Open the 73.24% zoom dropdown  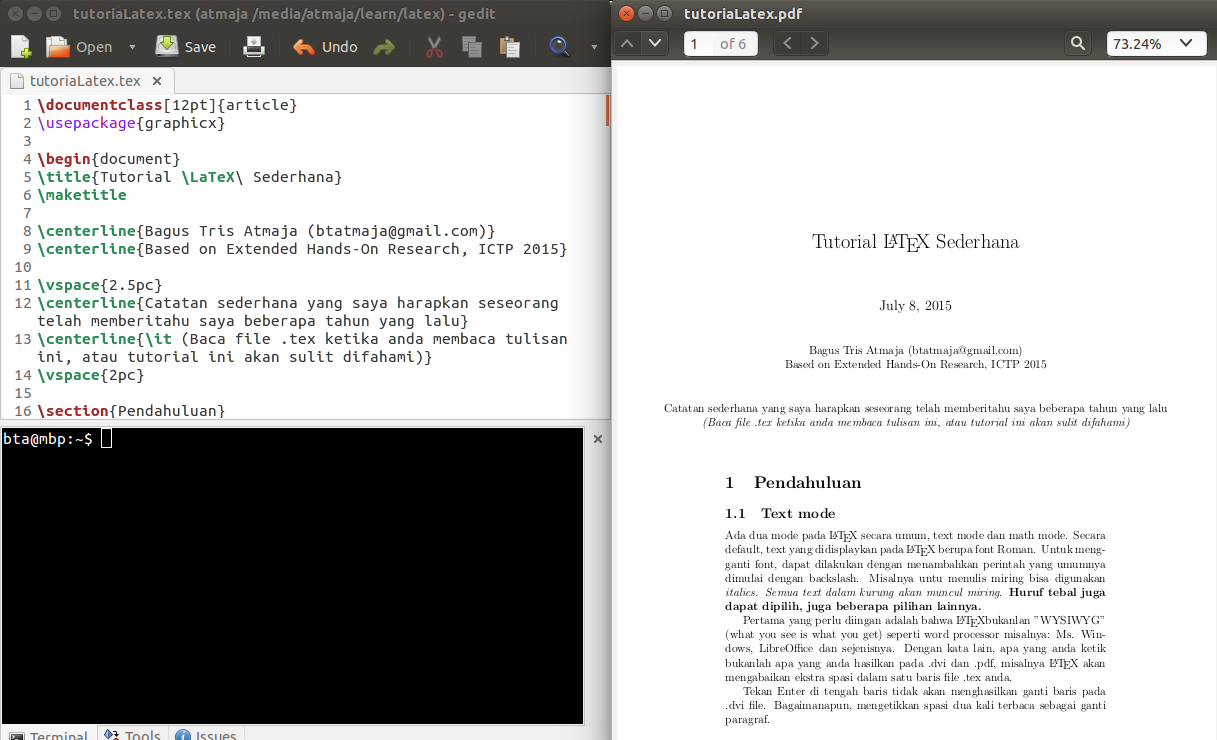(x=1156, y=43)
